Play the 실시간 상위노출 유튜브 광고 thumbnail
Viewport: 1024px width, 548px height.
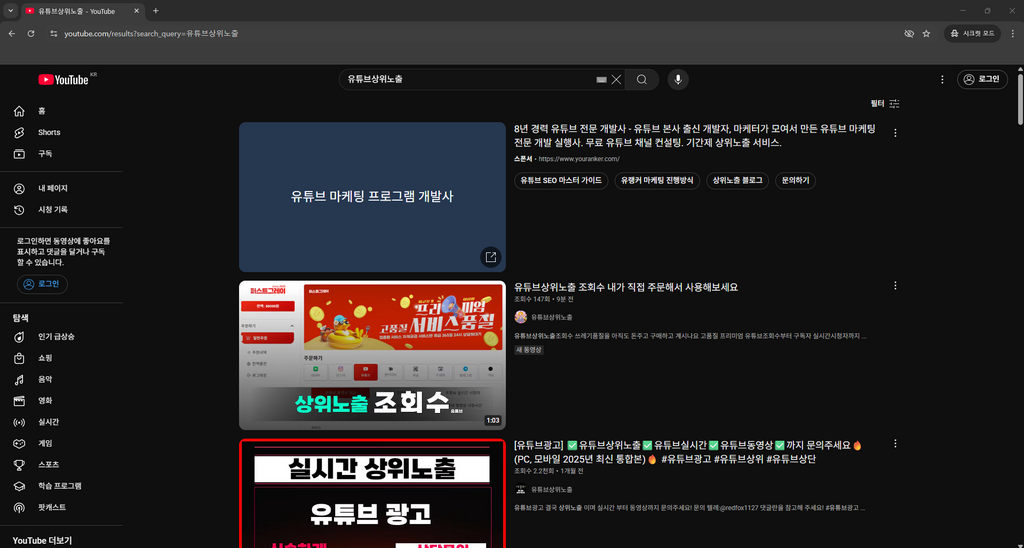tap(372, 493)
